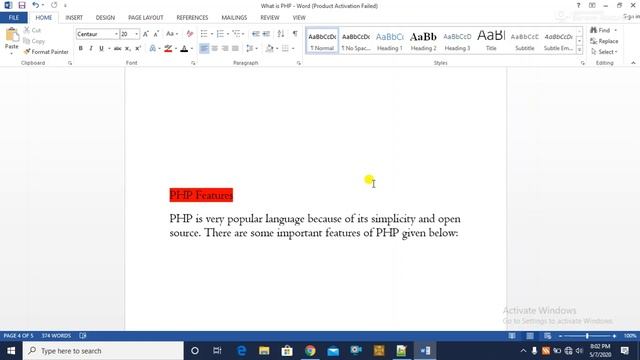Sort the selected text
The width and height of the screenshot is (640, 360).
coord(281,34)
